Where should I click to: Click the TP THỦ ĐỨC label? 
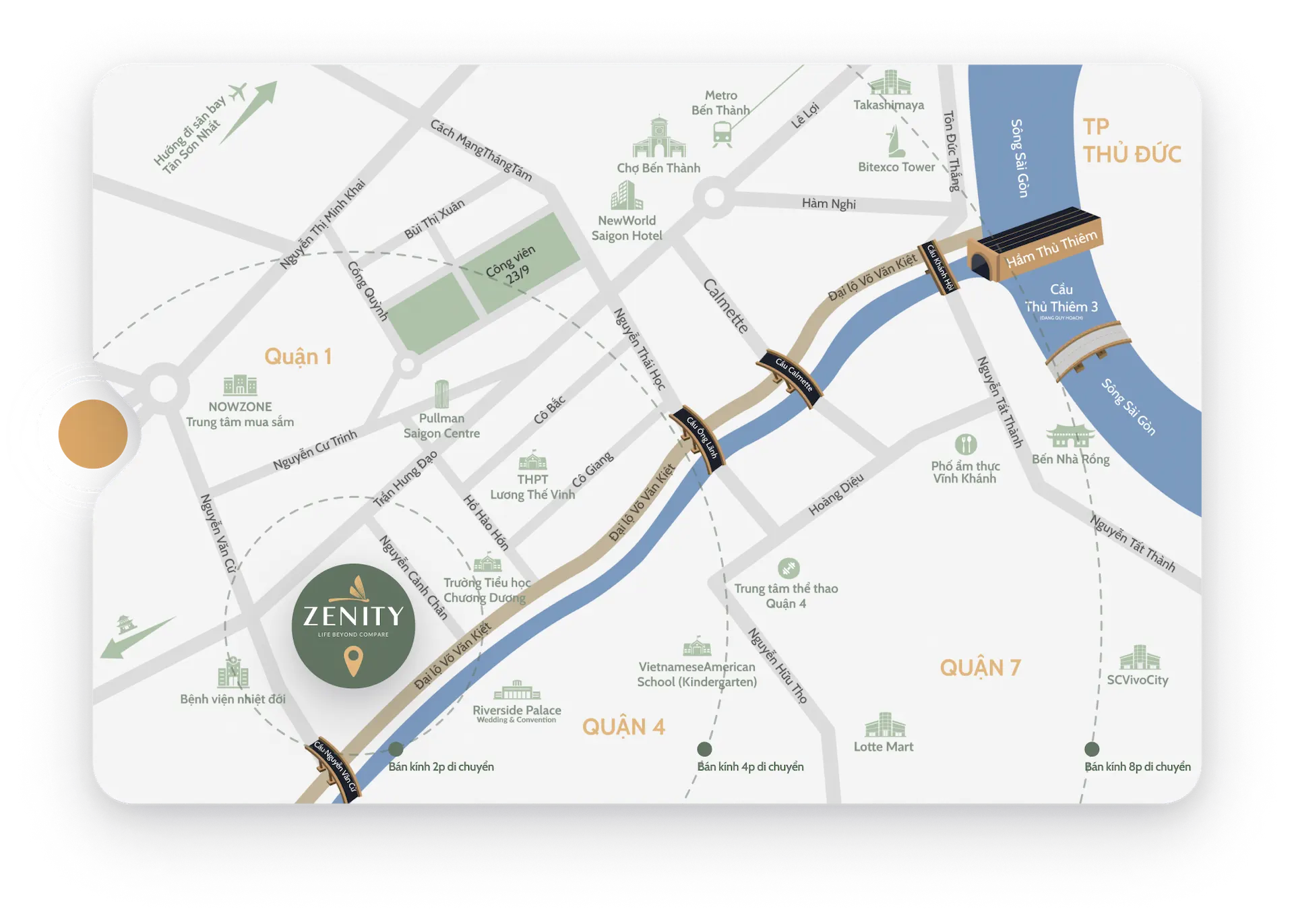click(x=1132, y=141)
